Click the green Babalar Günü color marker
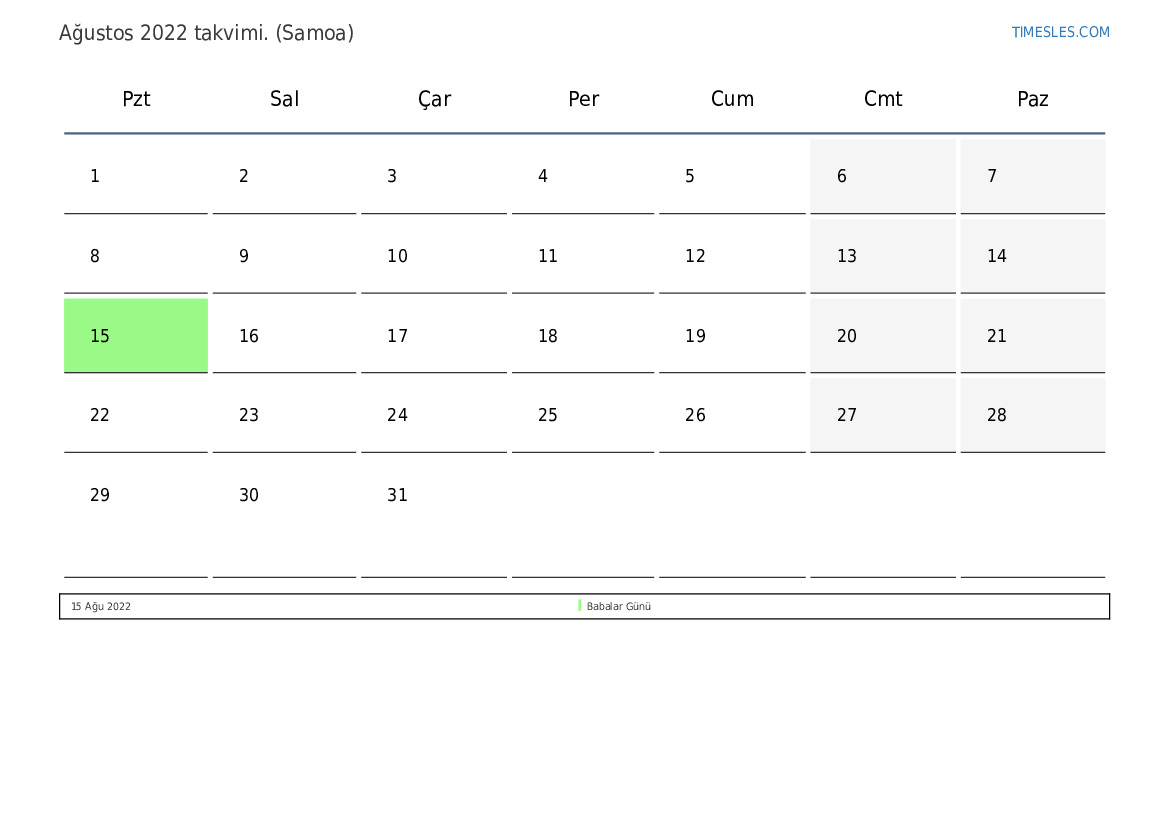Screen dimensions: 1169x827 click(580, 606)
